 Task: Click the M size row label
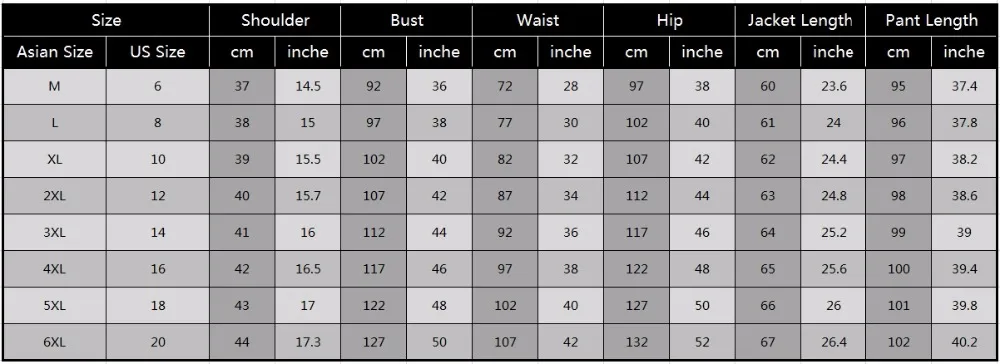[54, 86]
